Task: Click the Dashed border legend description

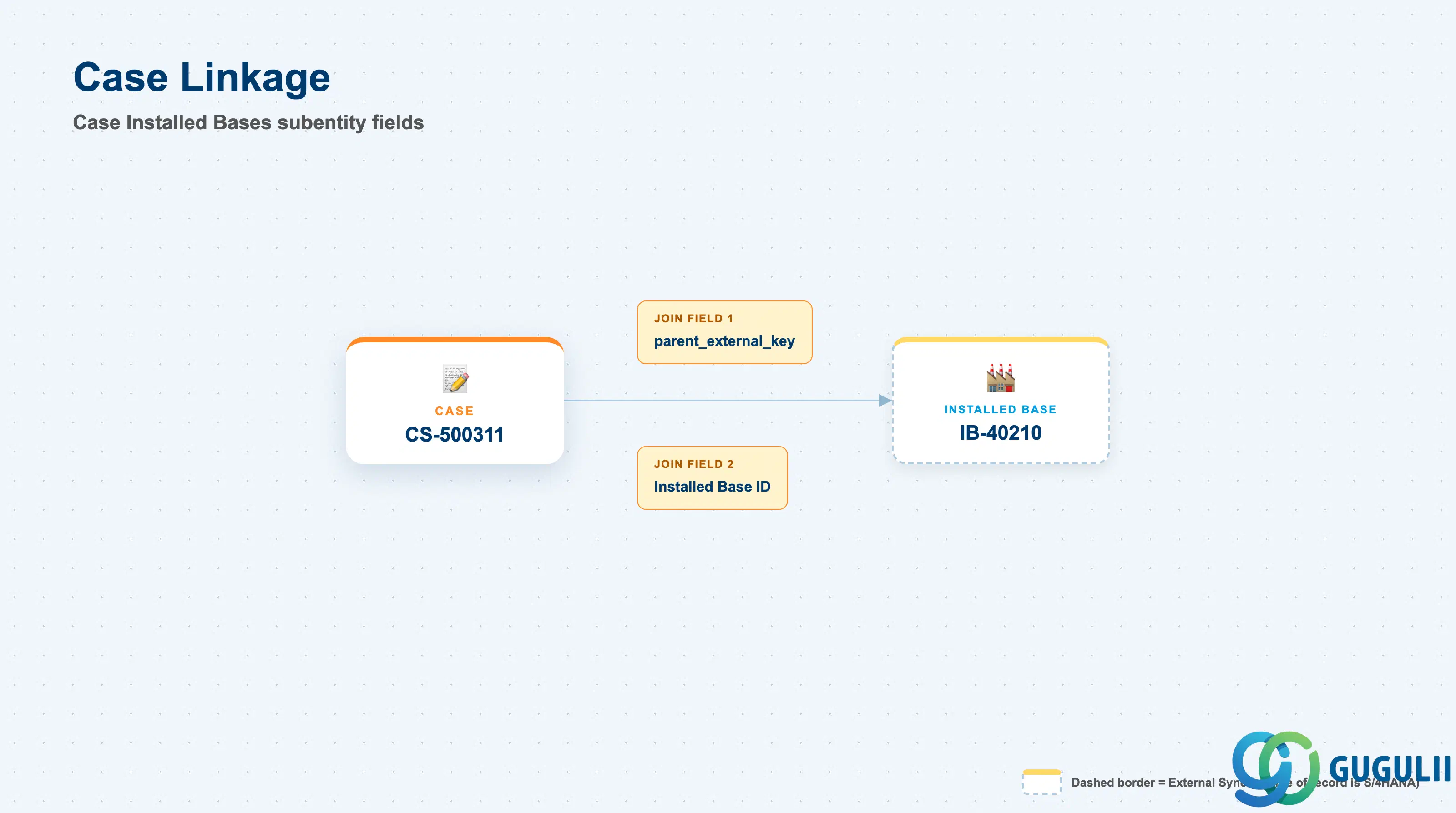Action: 1245,783
